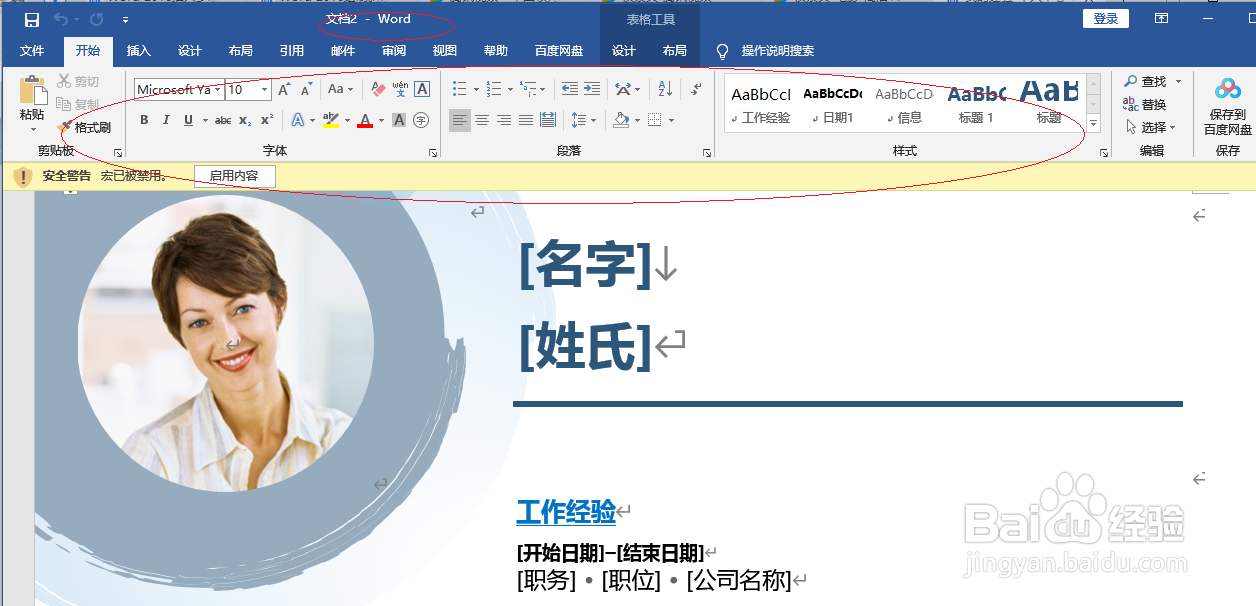1256x606 pixels.
Task: Apply paragraph shading paint bucket
Action: 621,120
